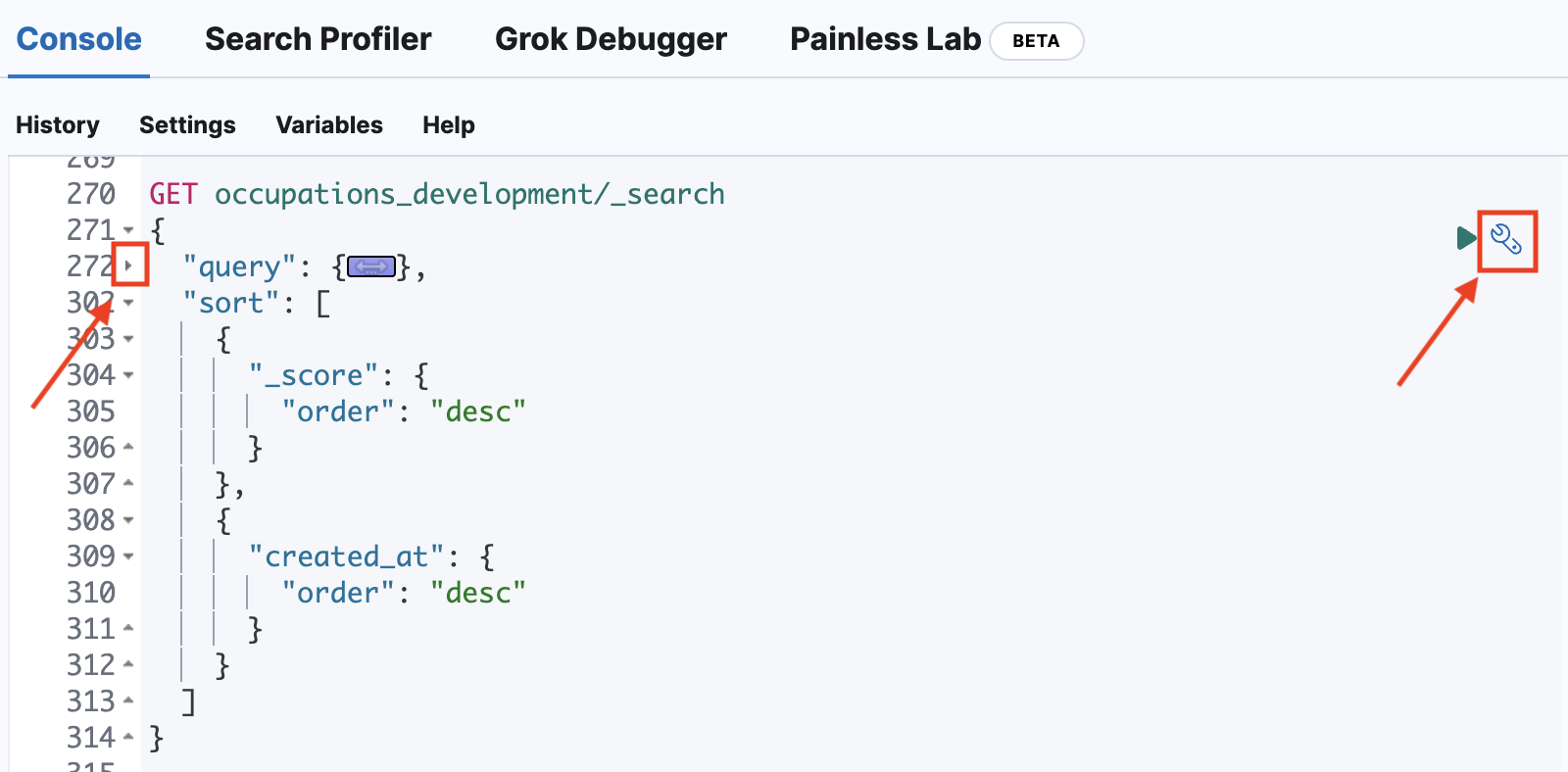Viewport: 1568px width, 772px height.
Task: Fold the object starting at line 303
Action: tap(128, 339)
